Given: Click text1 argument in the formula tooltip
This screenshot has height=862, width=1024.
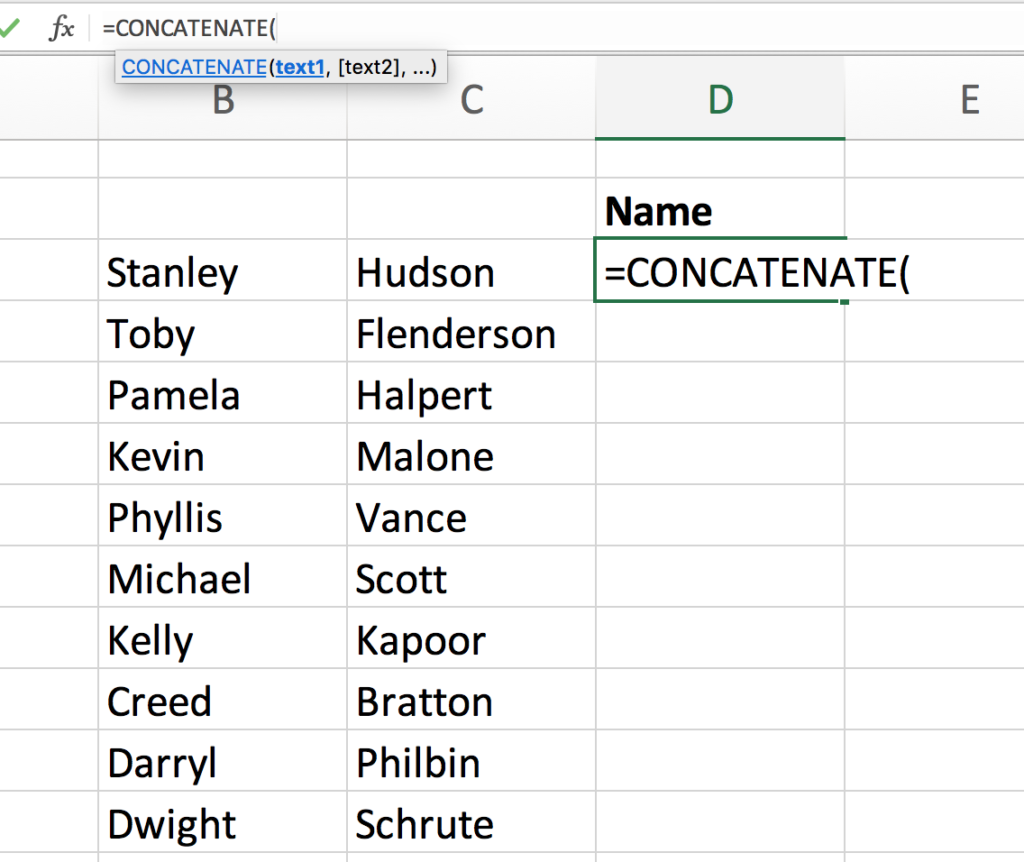Looking at the screenshot, I should pyautogui.click(x=300, y=68).
